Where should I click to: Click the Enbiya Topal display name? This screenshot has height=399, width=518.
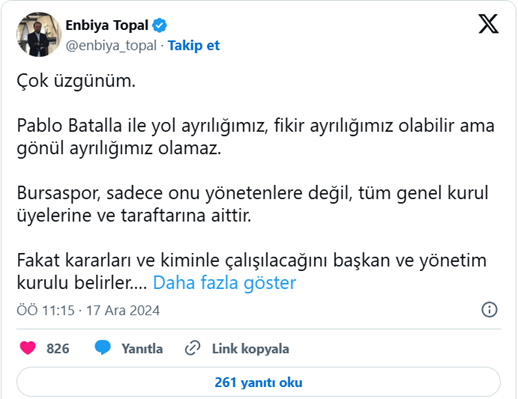coord(107,25)
